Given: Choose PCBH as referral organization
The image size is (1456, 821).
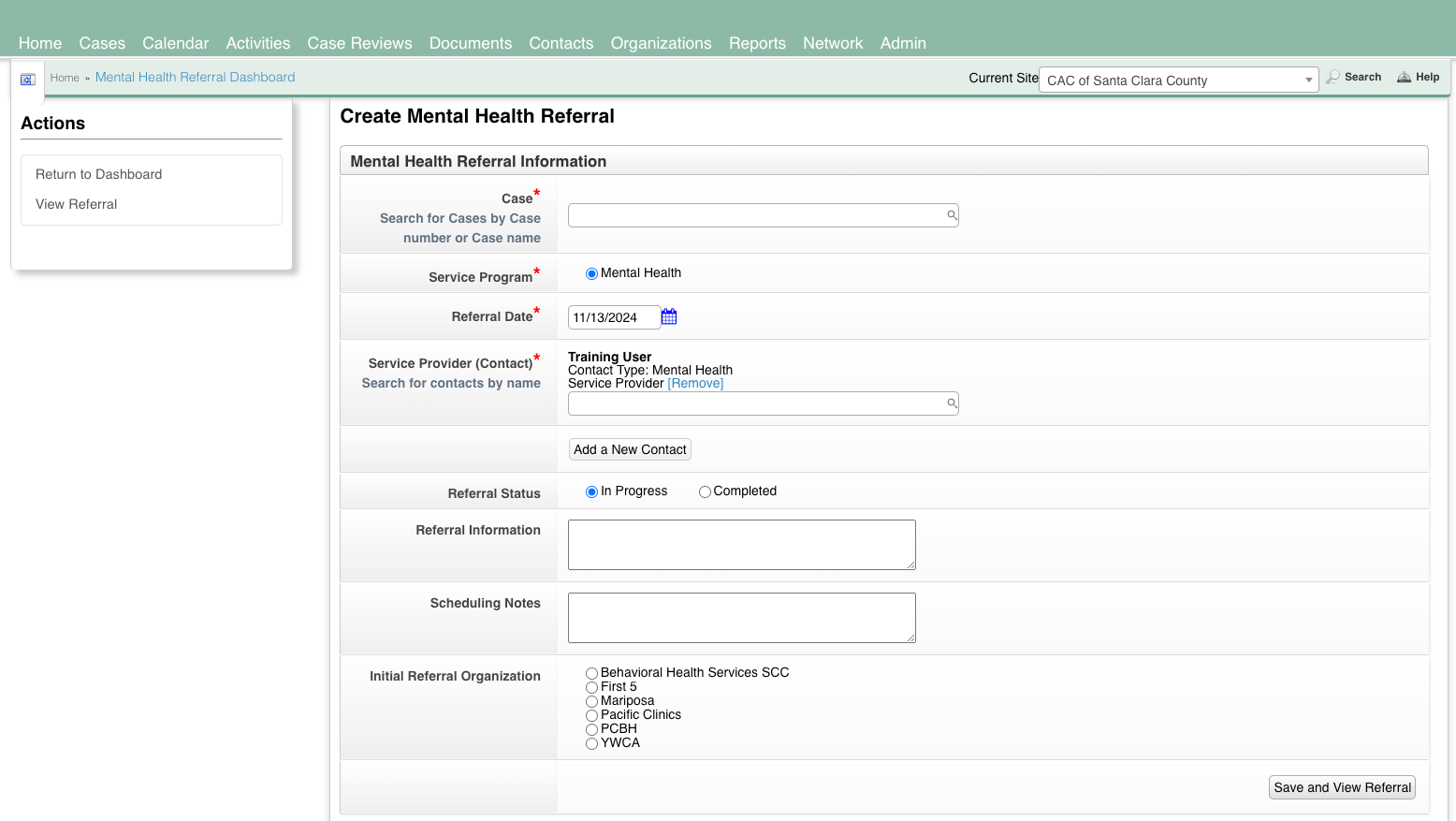Looking at the screenshot, I should (x=591, y=729).
